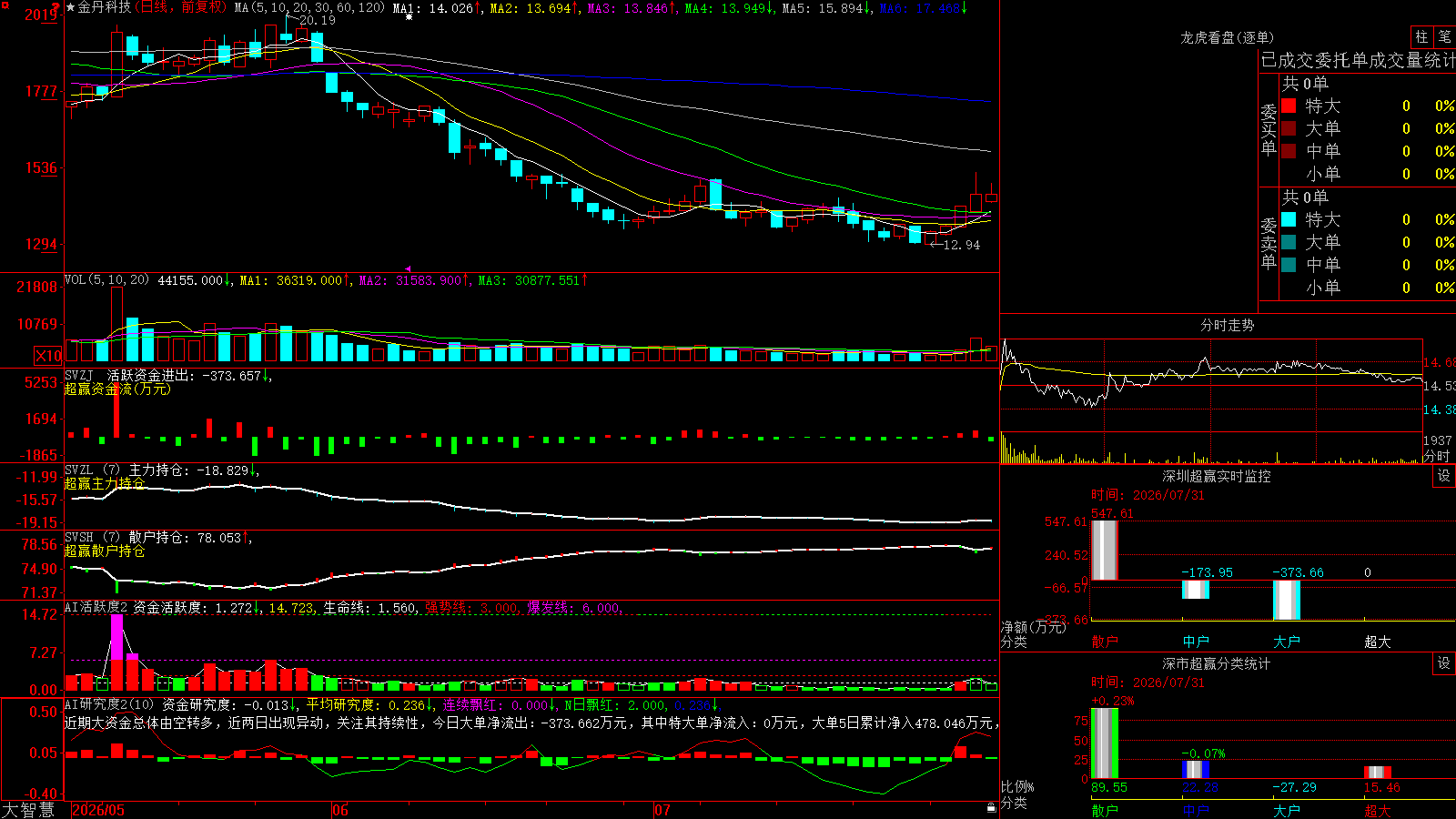
Task: Switch 龙虎看盘 to 笔 tick view
Action: pyautogui.click(x=1444, y=37)
